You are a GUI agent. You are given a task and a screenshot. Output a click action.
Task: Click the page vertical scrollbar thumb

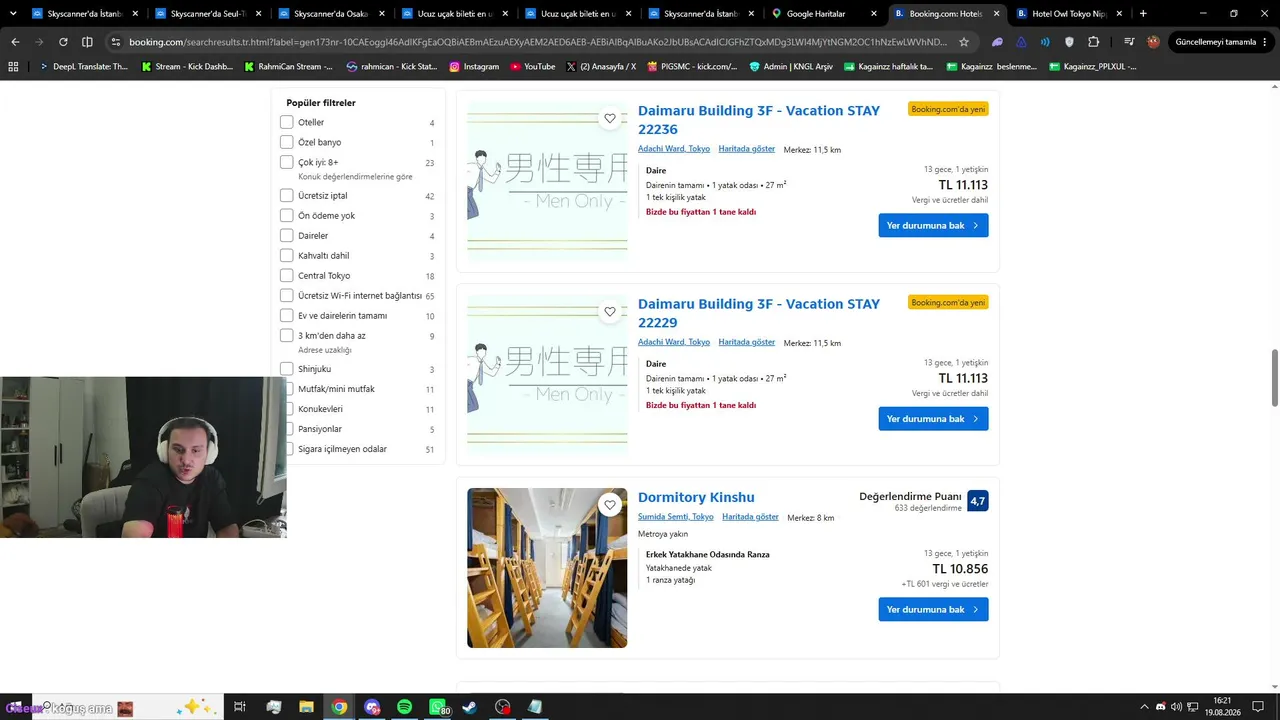tap(1274, 378)
